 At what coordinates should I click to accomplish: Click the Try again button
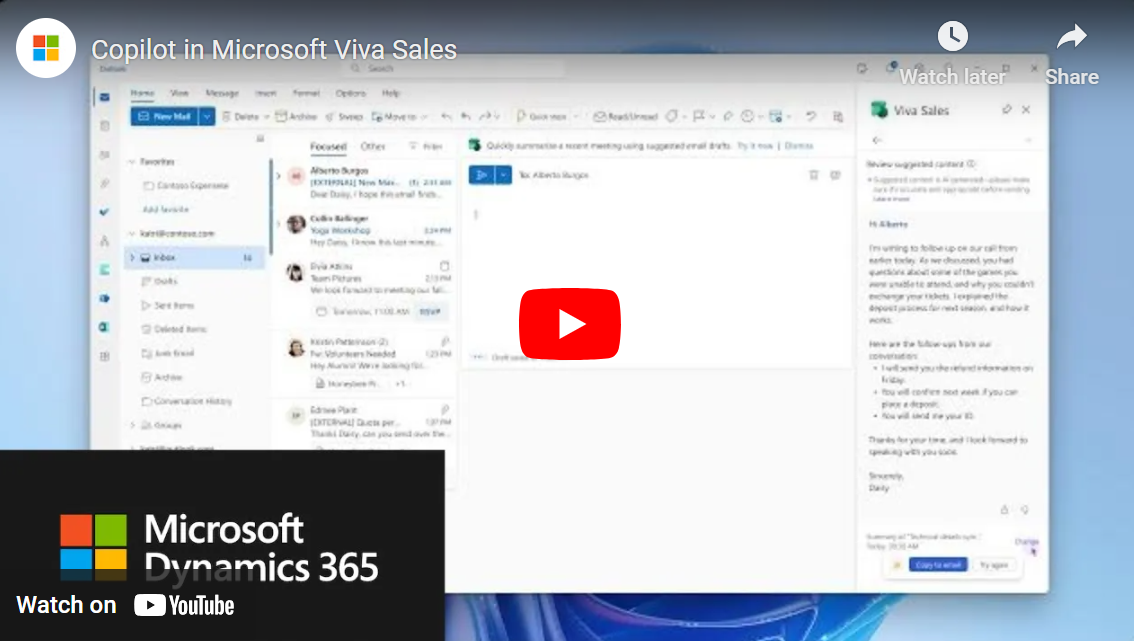click(994, 565)
